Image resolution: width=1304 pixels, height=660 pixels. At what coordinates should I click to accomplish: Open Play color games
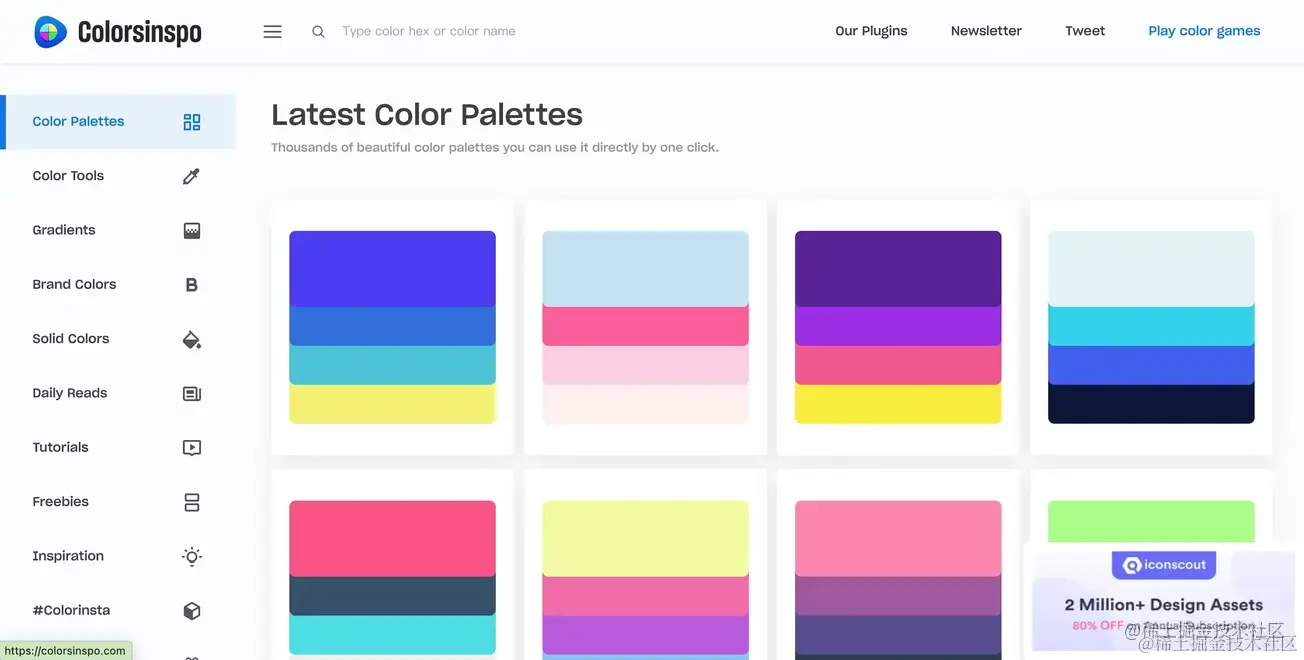click(x=1203, y=30)
